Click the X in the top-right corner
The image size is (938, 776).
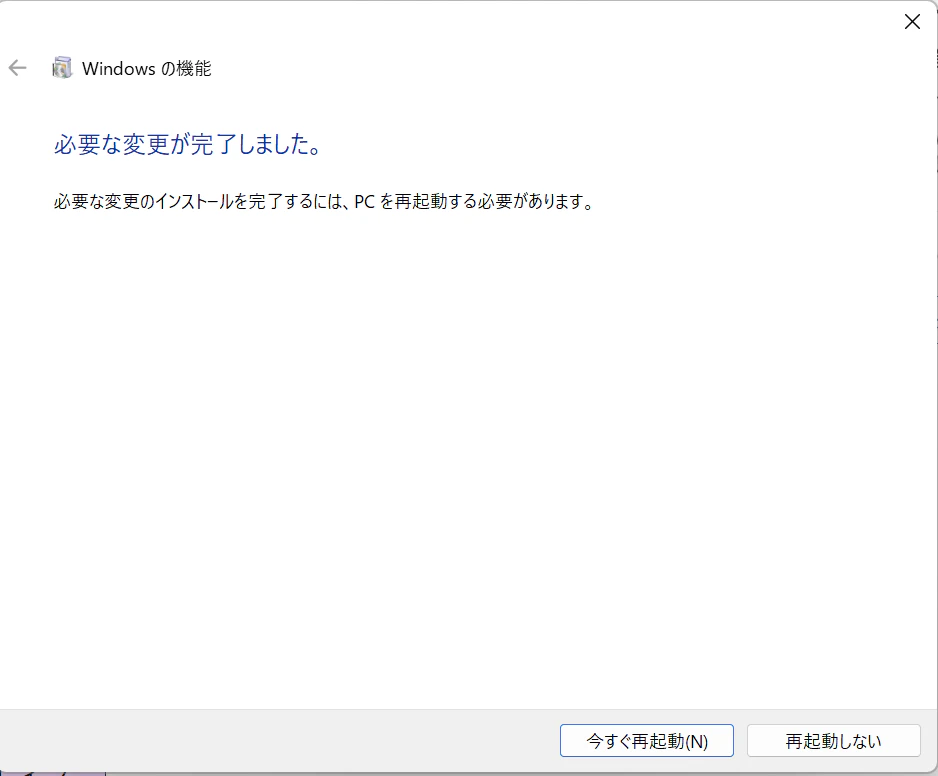pyautogui.click(x=911, y=21)
